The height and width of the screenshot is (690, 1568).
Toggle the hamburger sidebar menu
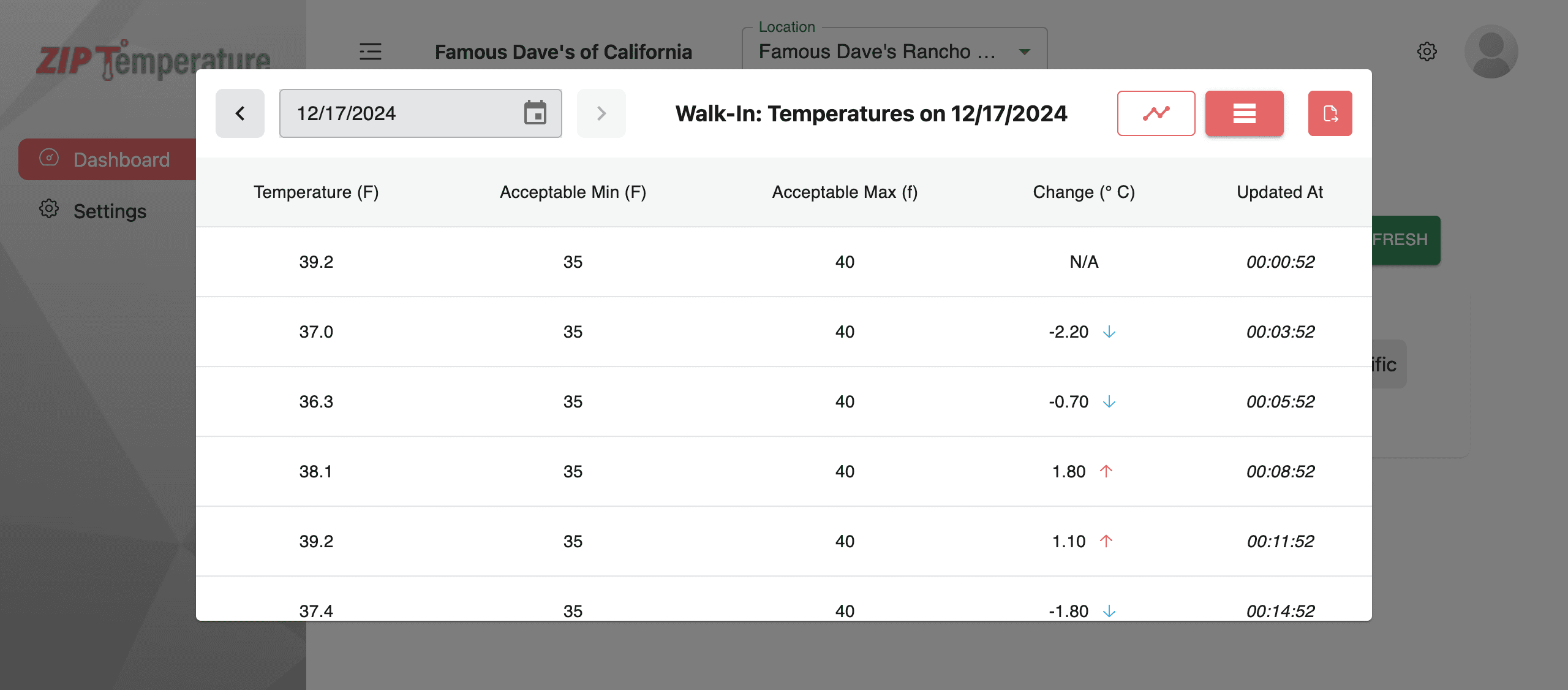pos(370,51)
